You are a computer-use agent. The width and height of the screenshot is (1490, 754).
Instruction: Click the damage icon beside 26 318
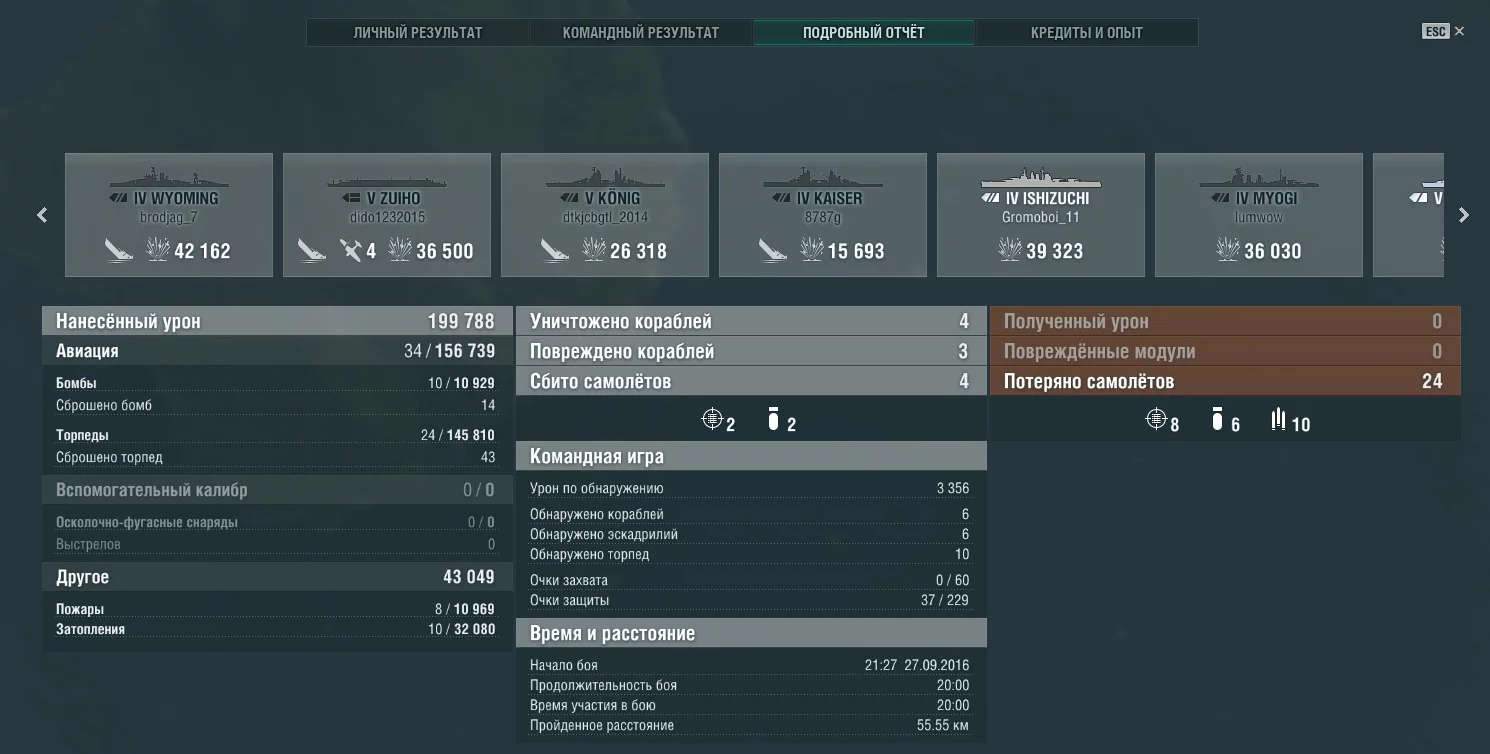tap(594, 250)
